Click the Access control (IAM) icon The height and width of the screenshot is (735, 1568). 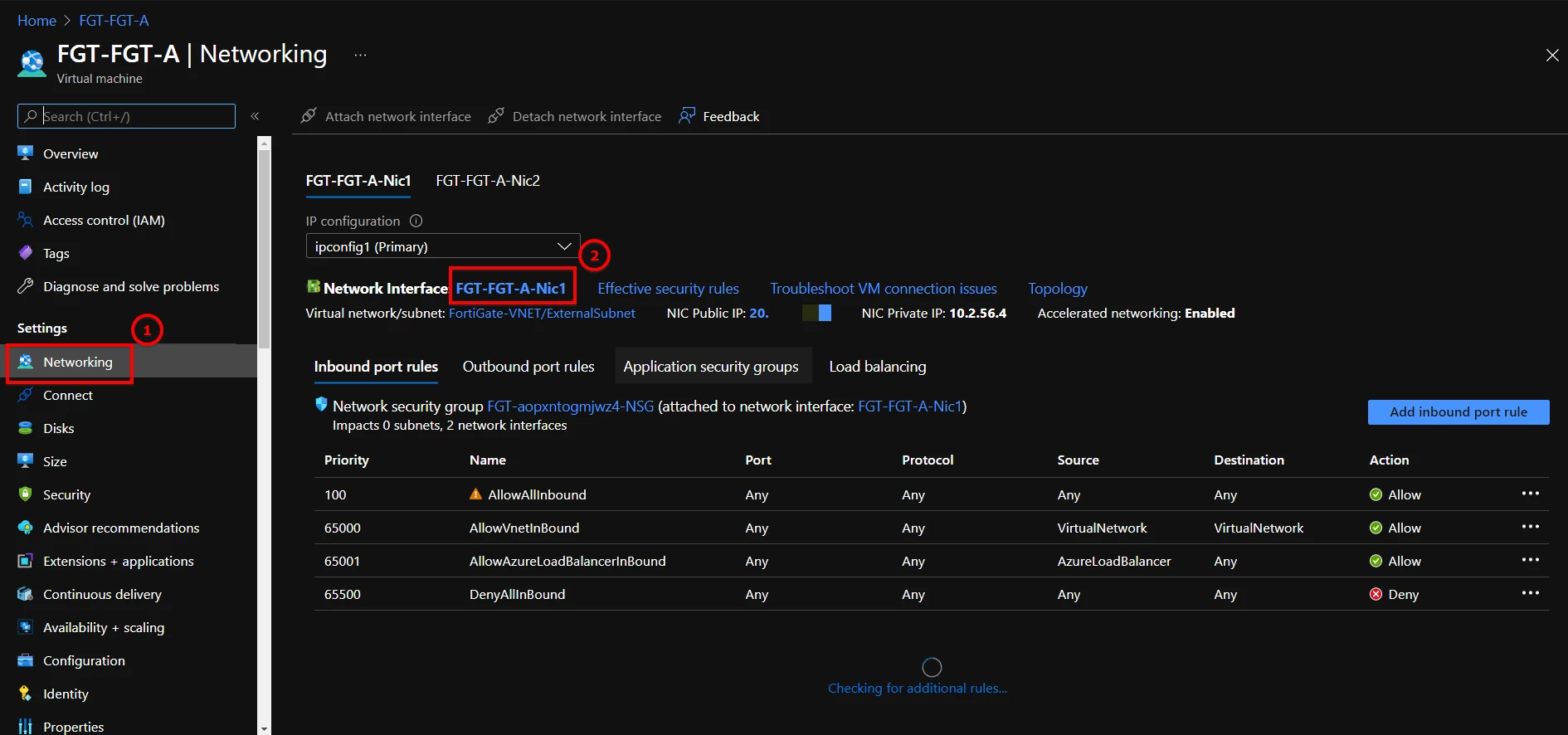point(26,220)
